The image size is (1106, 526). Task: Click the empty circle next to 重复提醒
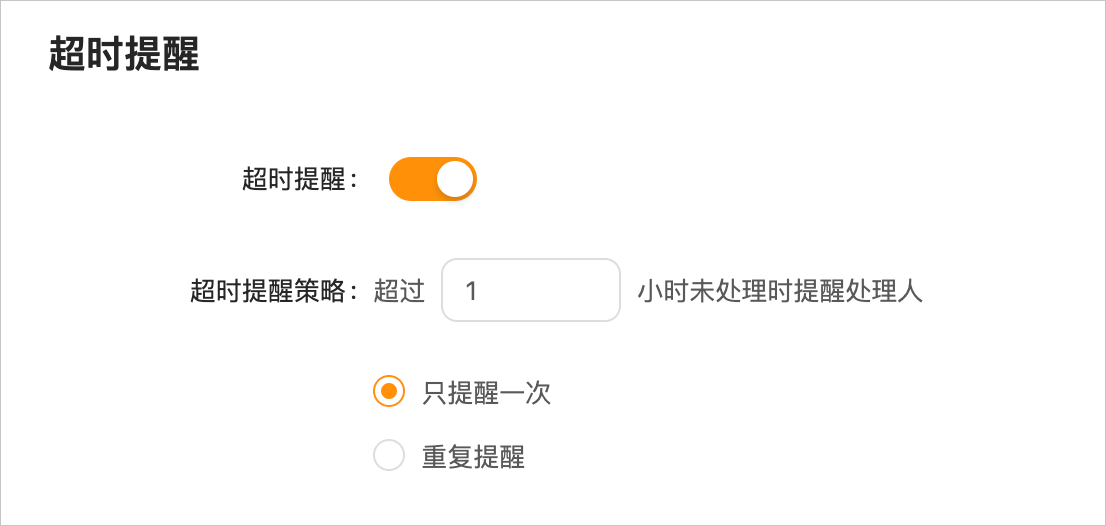[389, 455]
